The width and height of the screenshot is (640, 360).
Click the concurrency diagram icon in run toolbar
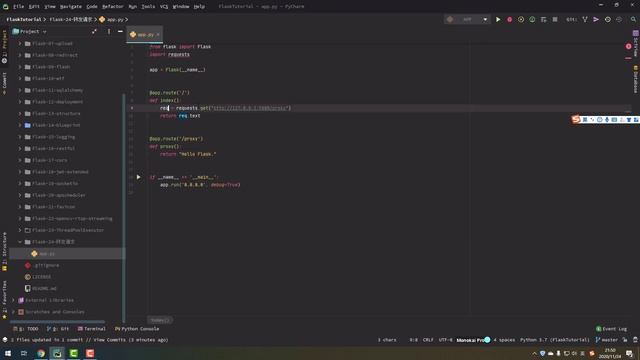click(x=543, y=19)
